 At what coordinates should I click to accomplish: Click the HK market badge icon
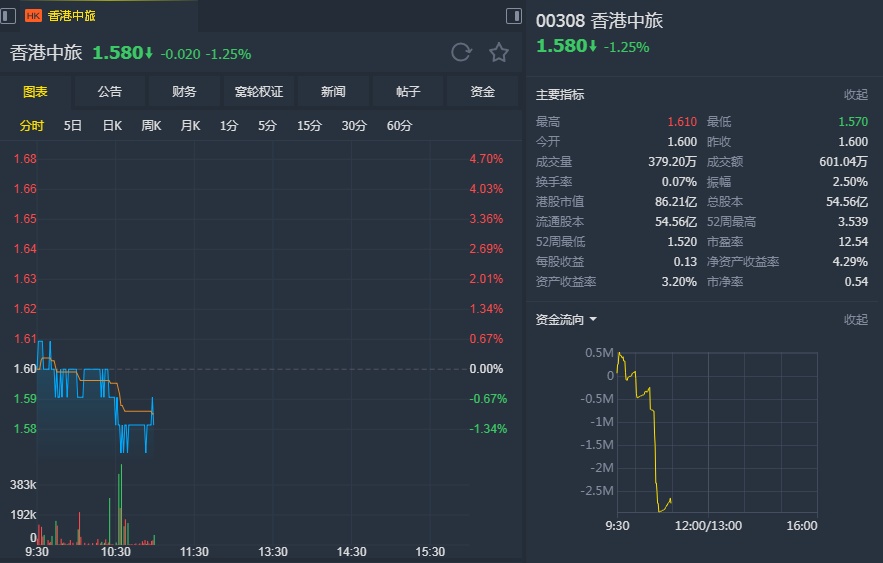[33, 16]
